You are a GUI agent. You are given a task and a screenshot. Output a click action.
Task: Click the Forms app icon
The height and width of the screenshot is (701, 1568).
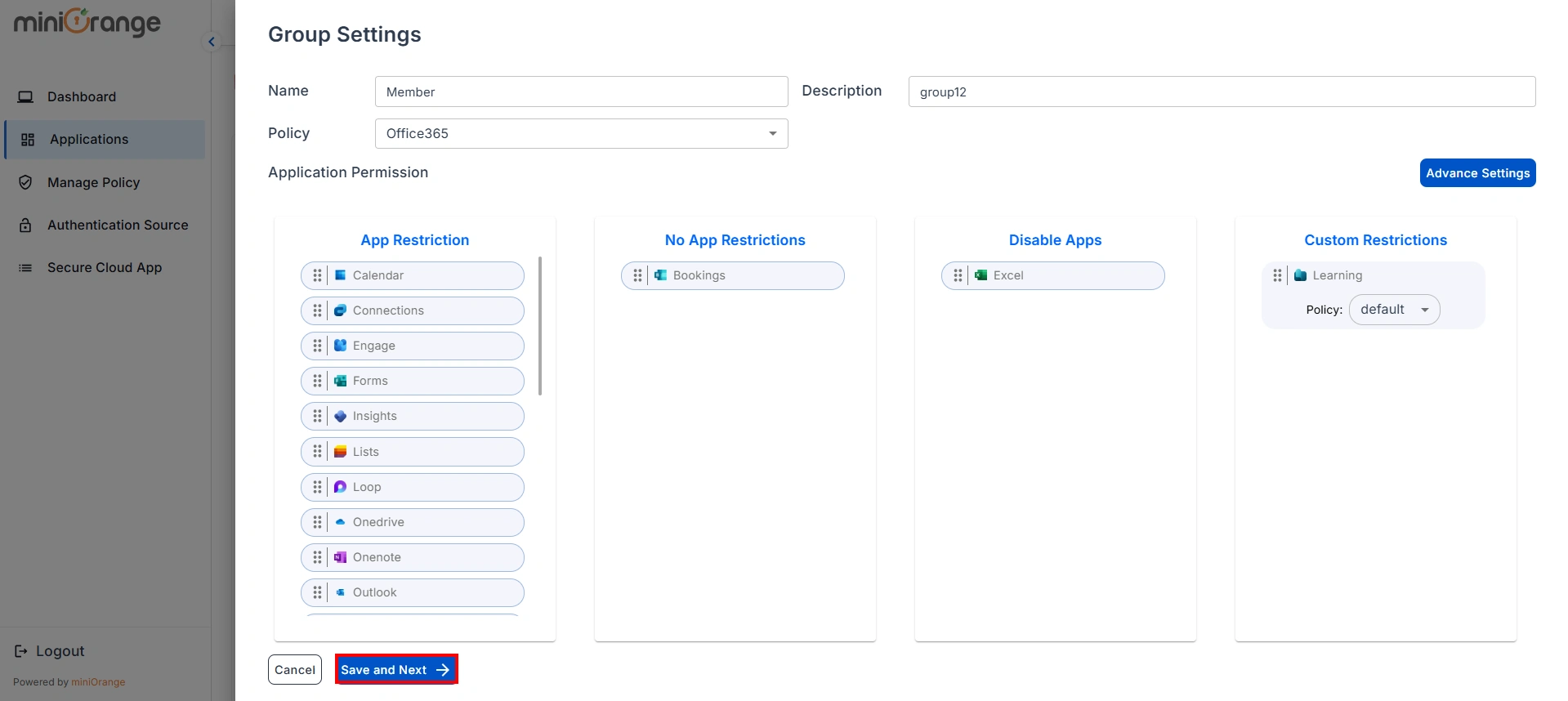point(341,381)
